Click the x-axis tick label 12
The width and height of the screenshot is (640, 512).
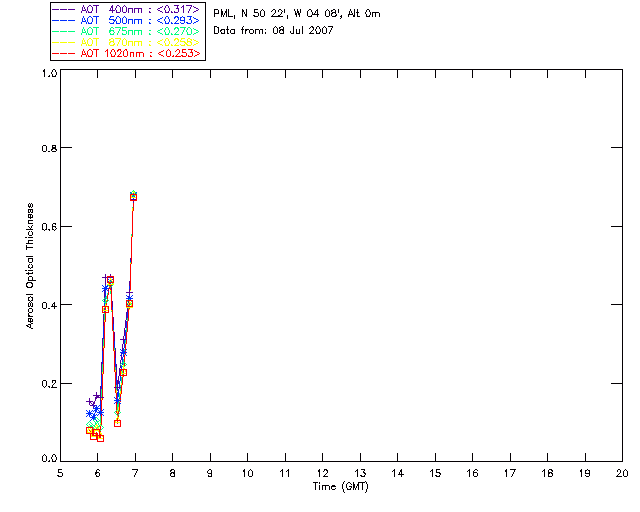[x=322, y=473]
